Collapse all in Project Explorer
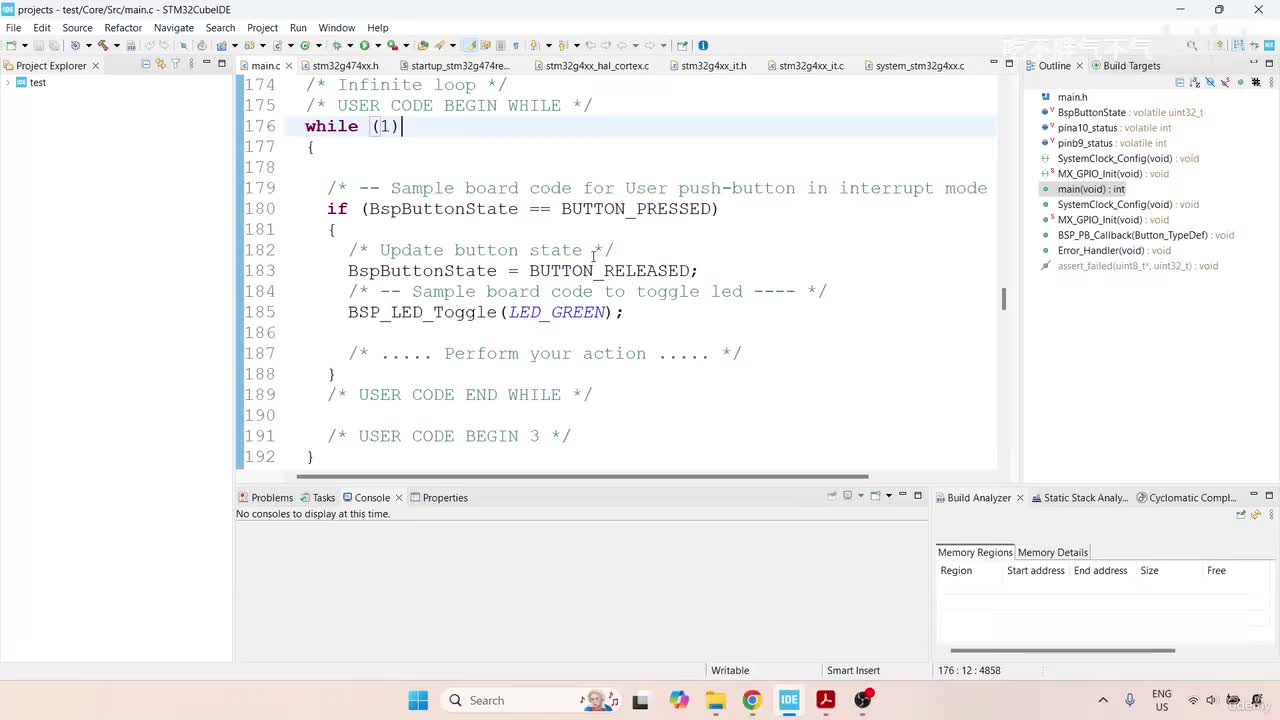 pyautogui.click(x=145, y=64)
